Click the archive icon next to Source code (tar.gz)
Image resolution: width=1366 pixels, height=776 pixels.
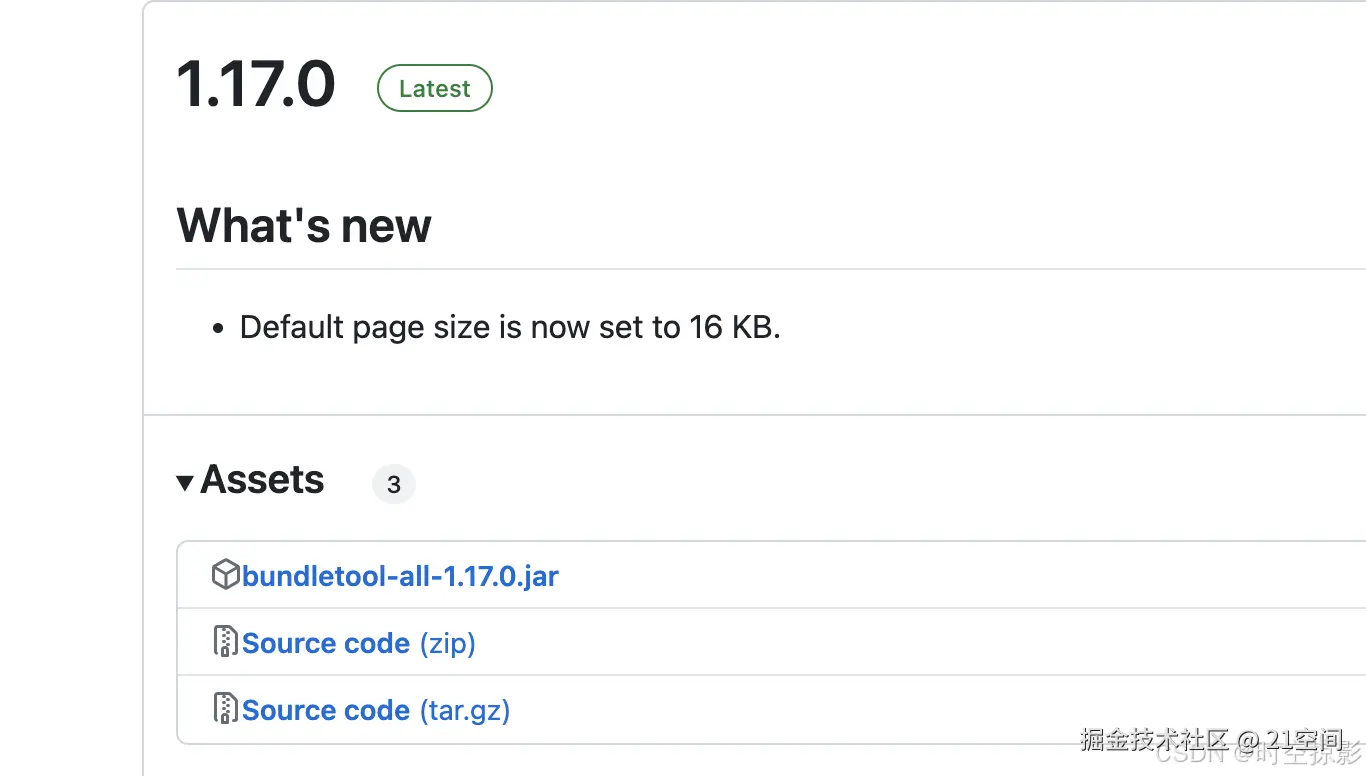(x=226, y=709)
